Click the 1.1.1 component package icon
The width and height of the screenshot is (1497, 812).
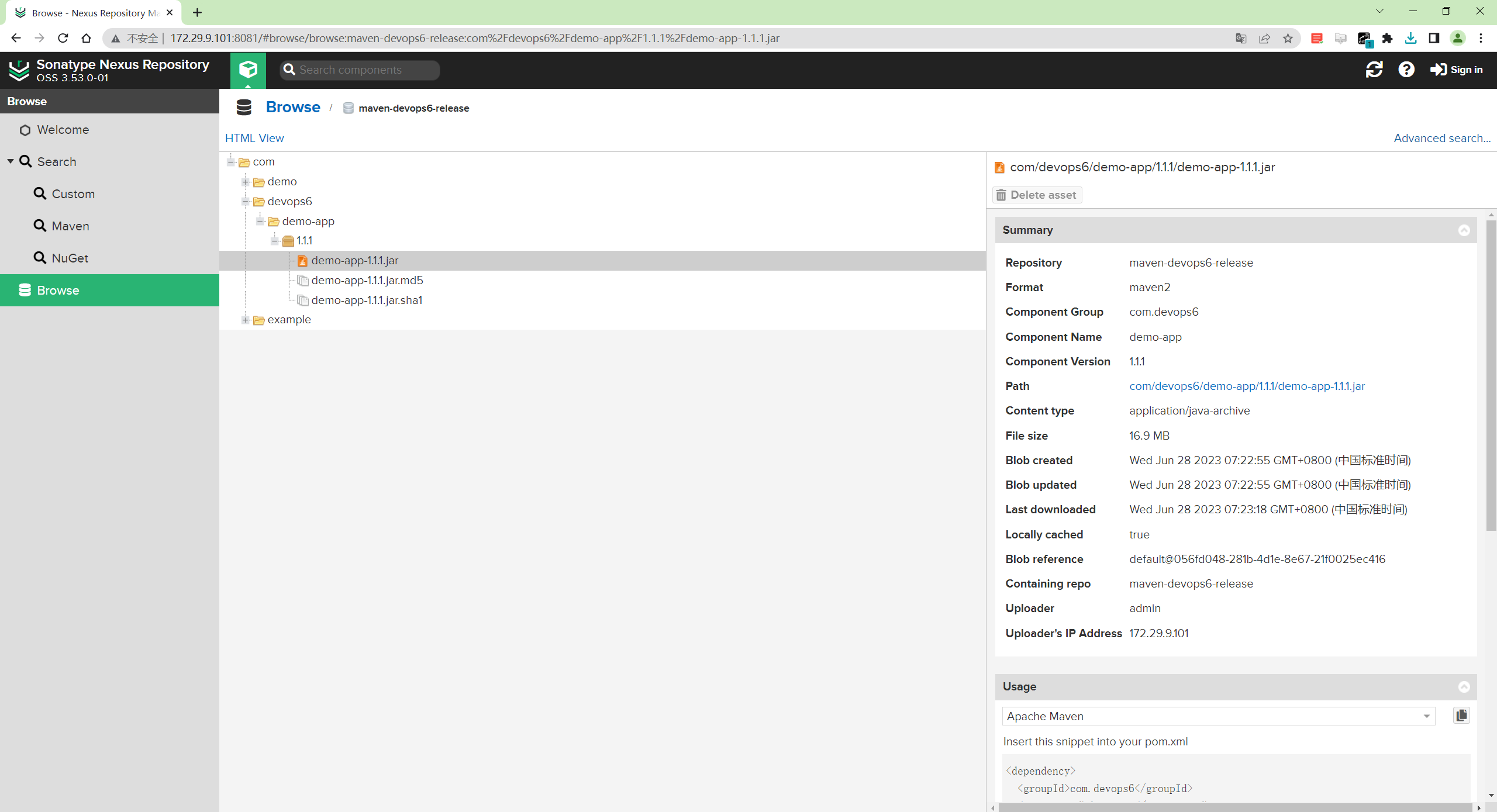(288, 241)
